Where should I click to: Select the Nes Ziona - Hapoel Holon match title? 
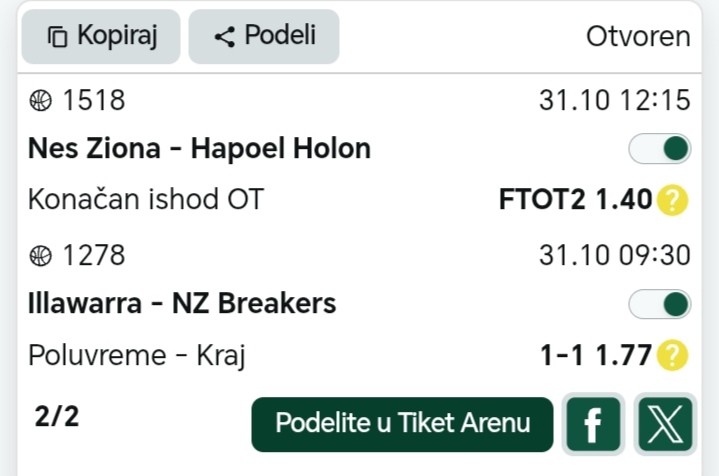pyautogui.click(x=199, y=149)
